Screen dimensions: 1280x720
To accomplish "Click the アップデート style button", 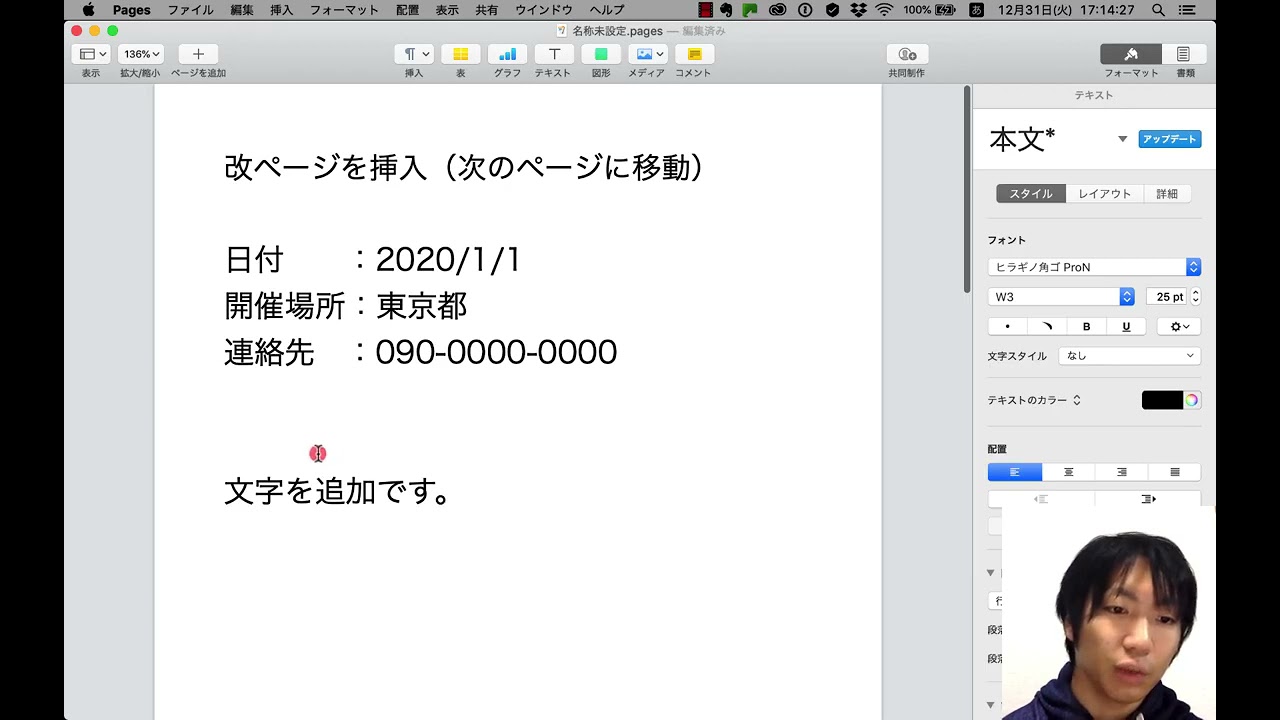I will pyautogui.click(x=1170, y=139).
